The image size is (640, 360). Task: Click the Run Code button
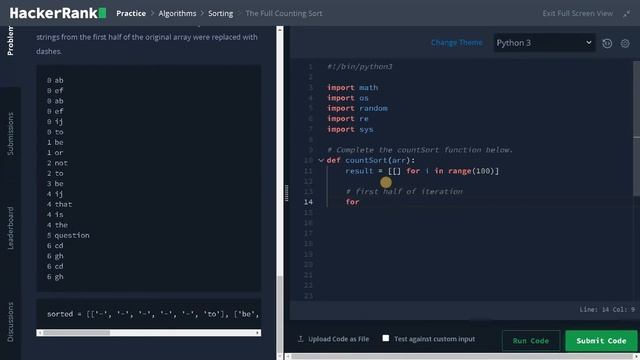531,341
